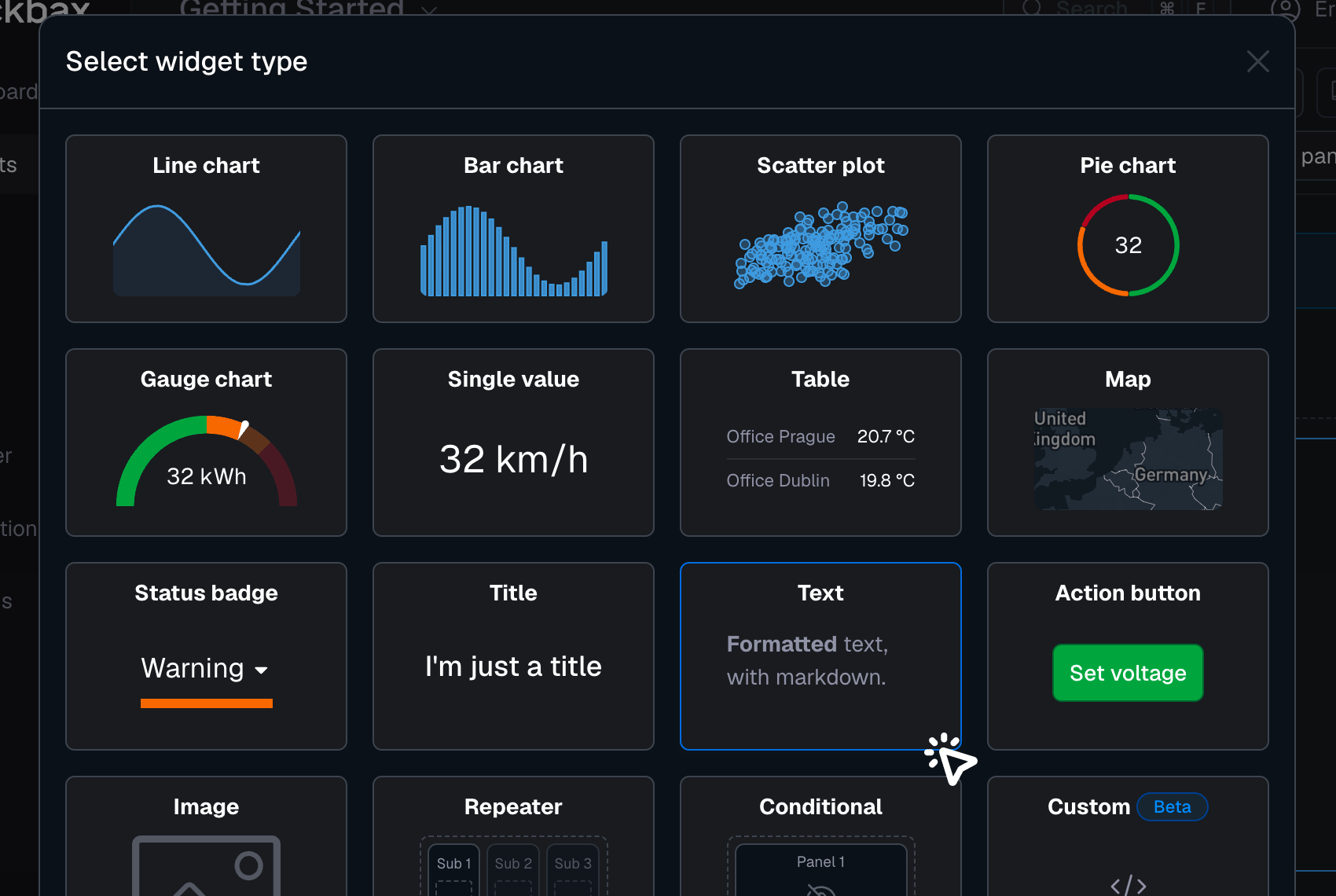This screenshot has height=896, width=1336.
Task: Click the 20.7 °C table value
Action: tap(886, 436)
